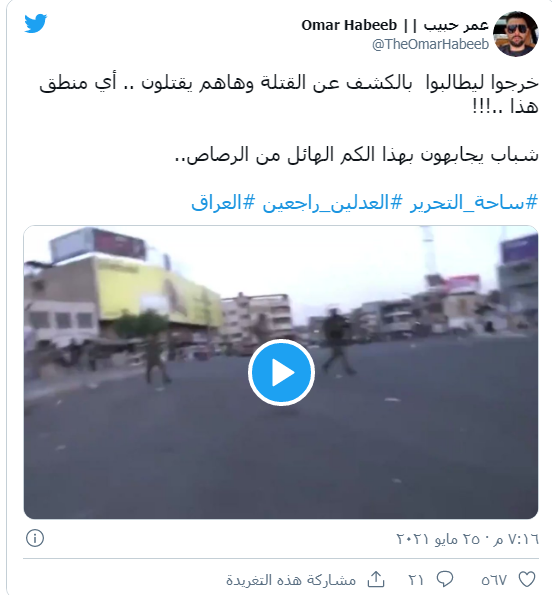Click the tweet text starting with خرجوا ليطالبوا
Viewport: 552px width, 595px height.
pyautogui.click(x=289, y=94)
